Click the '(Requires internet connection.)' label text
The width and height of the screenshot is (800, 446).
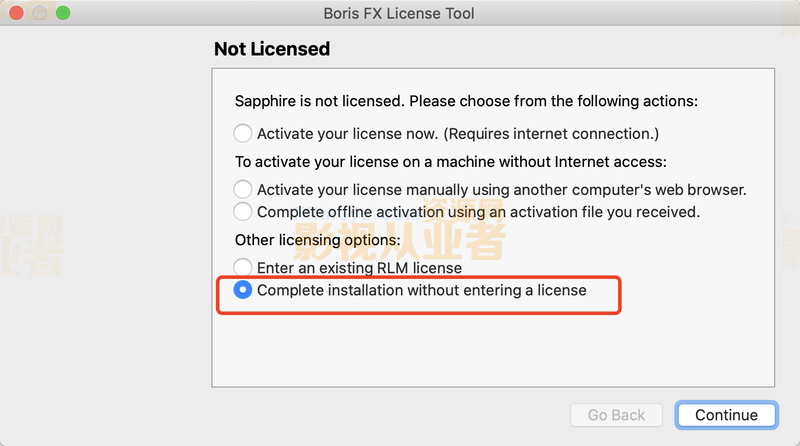click(551, 134)
